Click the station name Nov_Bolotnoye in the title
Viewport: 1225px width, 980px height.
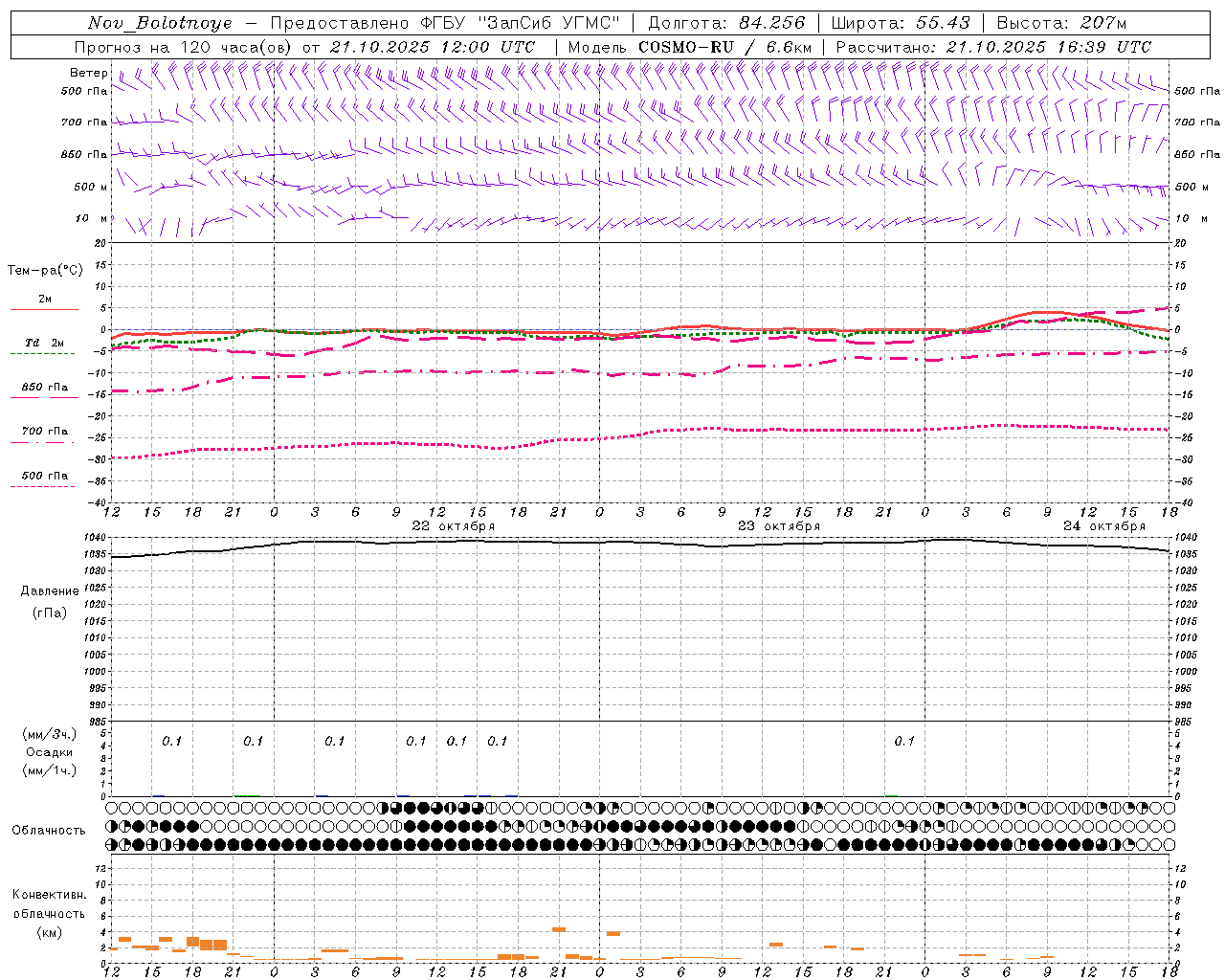[x=160, y=23]
